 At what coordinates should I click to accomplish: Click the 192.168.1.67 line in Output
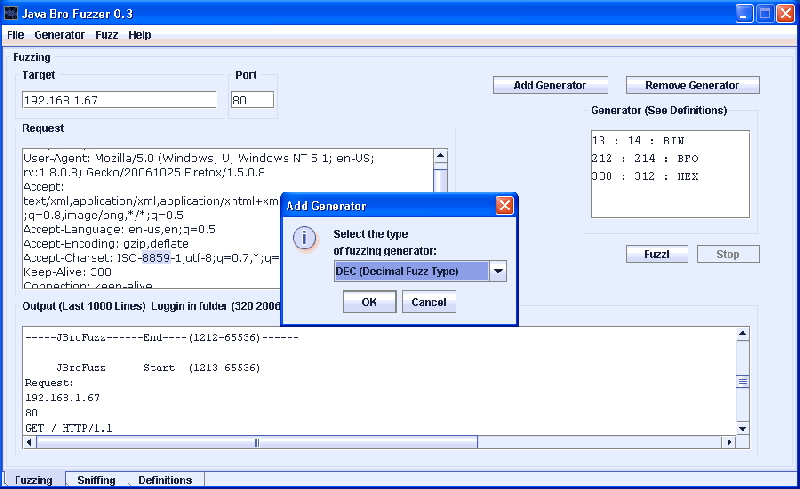(62, 398)
